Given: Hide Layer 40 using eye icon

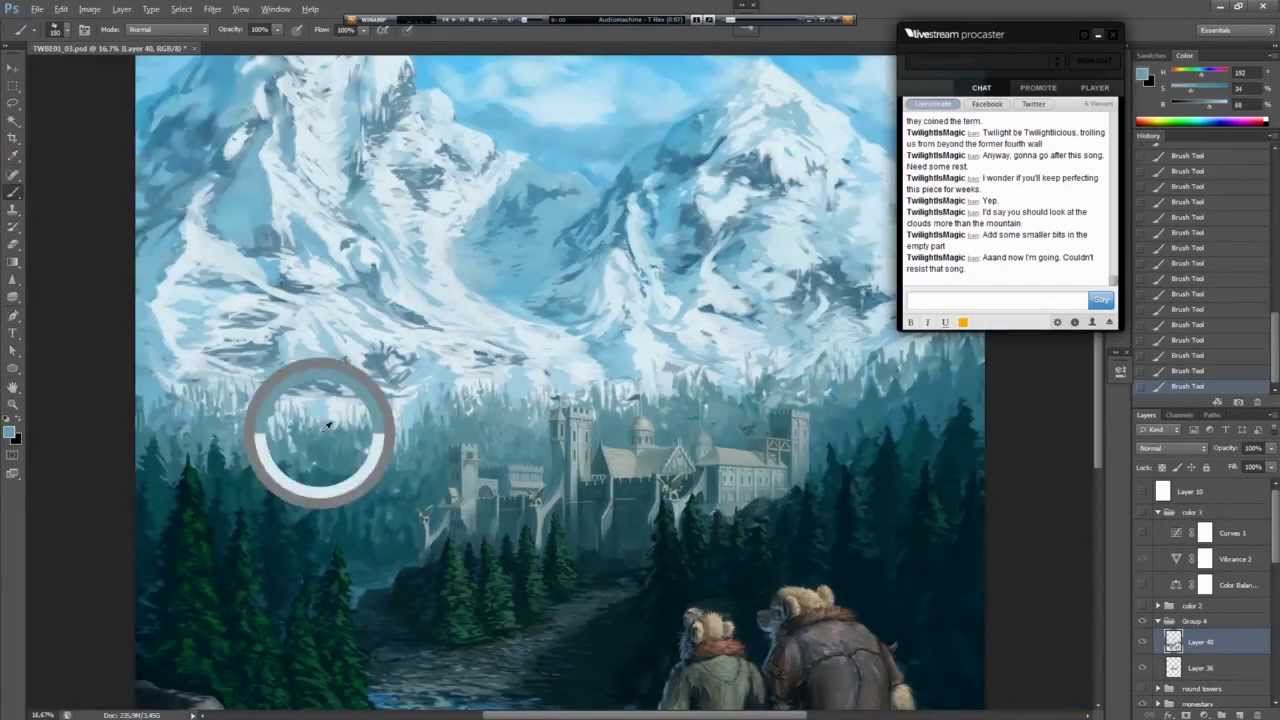Looking at the screenshot, I should pos(1143,642).
